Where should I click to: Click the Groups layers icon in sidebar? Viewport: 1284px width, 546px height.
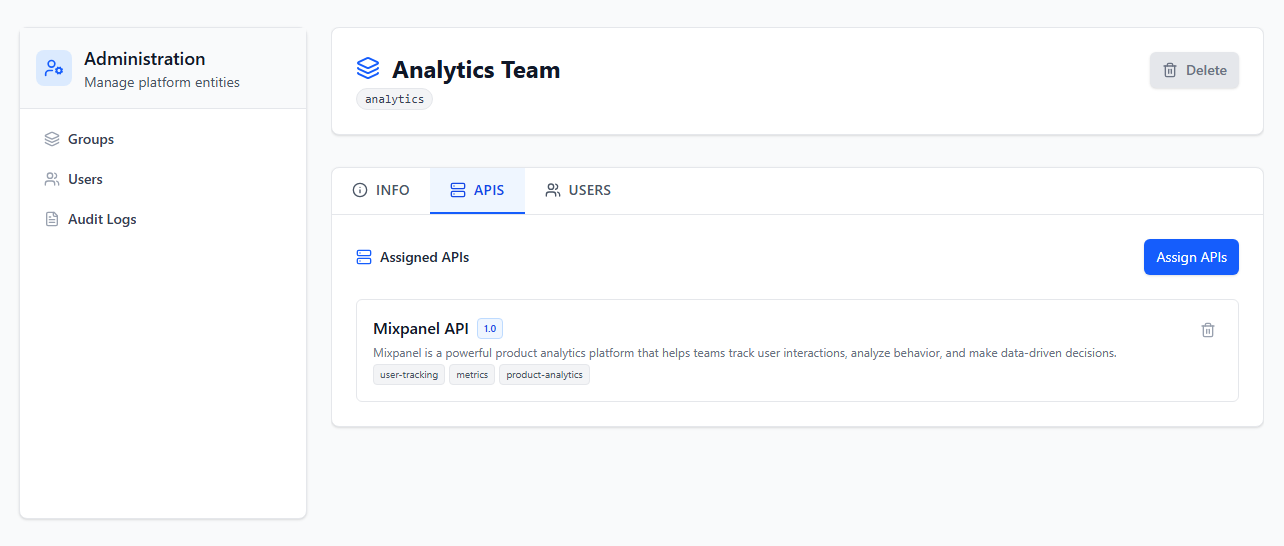pyautogui.click(x=52, y=139)
